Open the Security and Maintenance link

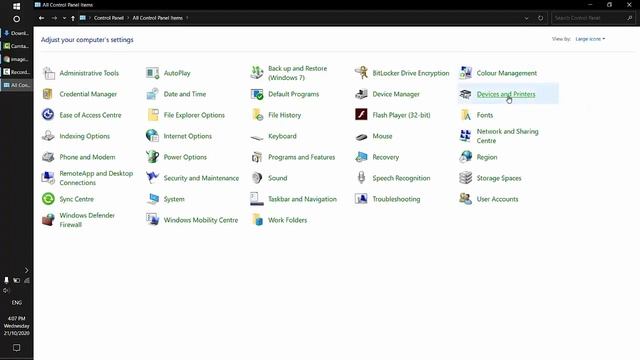201,178
